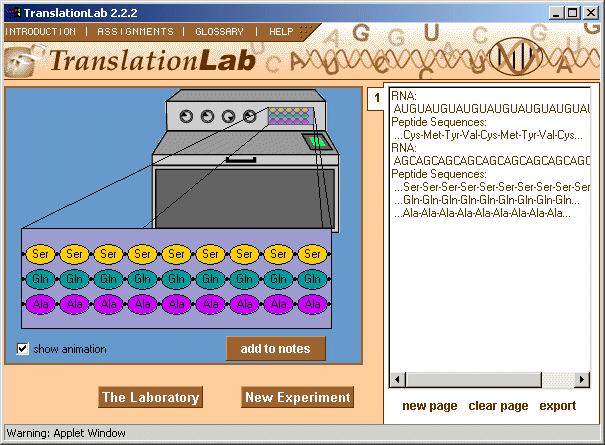Click clear page in notes panel

[x=498, y=406]
